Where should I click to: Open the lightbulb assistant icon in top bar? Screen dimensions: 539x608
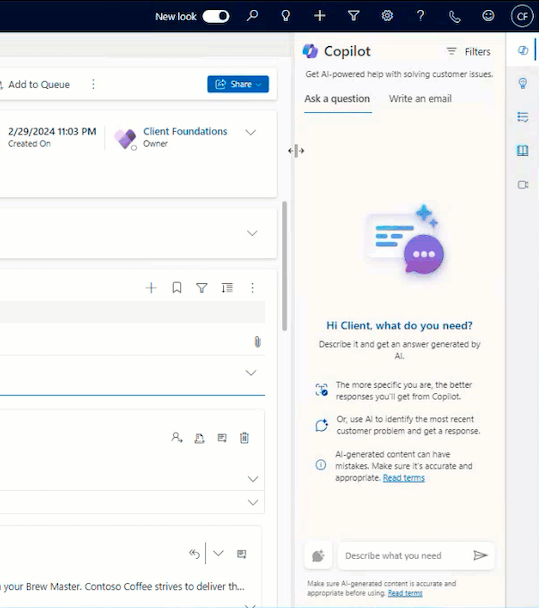pyautogui.click(x=286, y=16)
